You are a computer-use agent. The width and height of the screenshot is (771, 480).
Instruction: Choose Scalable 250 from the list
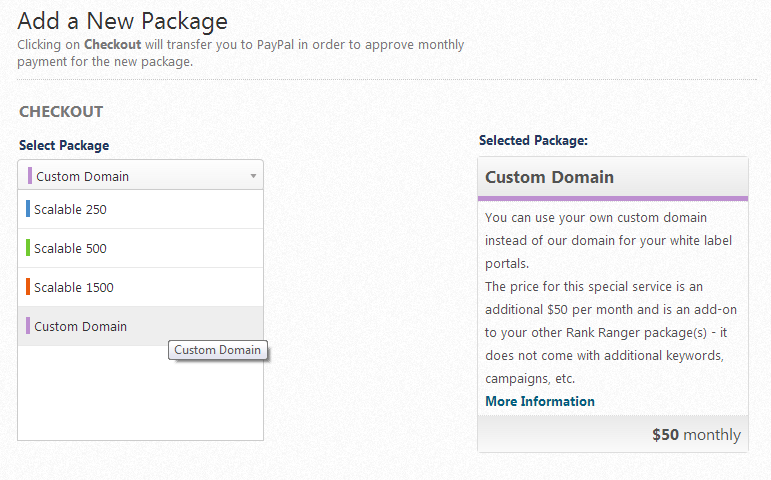coord(70,210)
